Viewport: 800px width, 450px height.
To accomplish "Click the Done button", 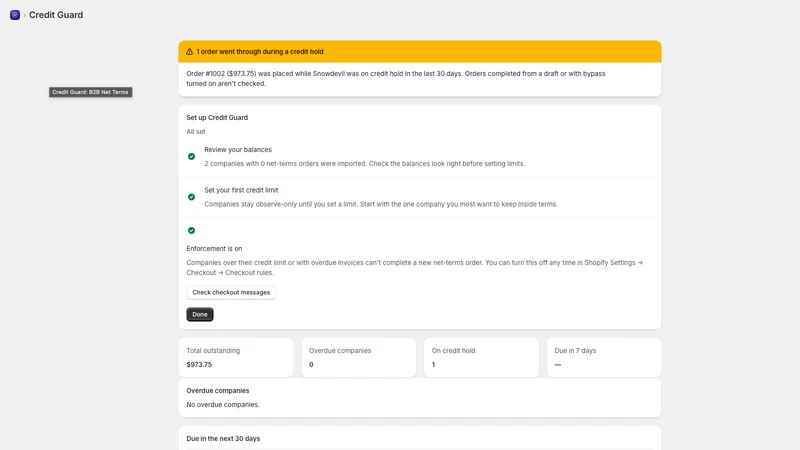I will click(200, 314).
